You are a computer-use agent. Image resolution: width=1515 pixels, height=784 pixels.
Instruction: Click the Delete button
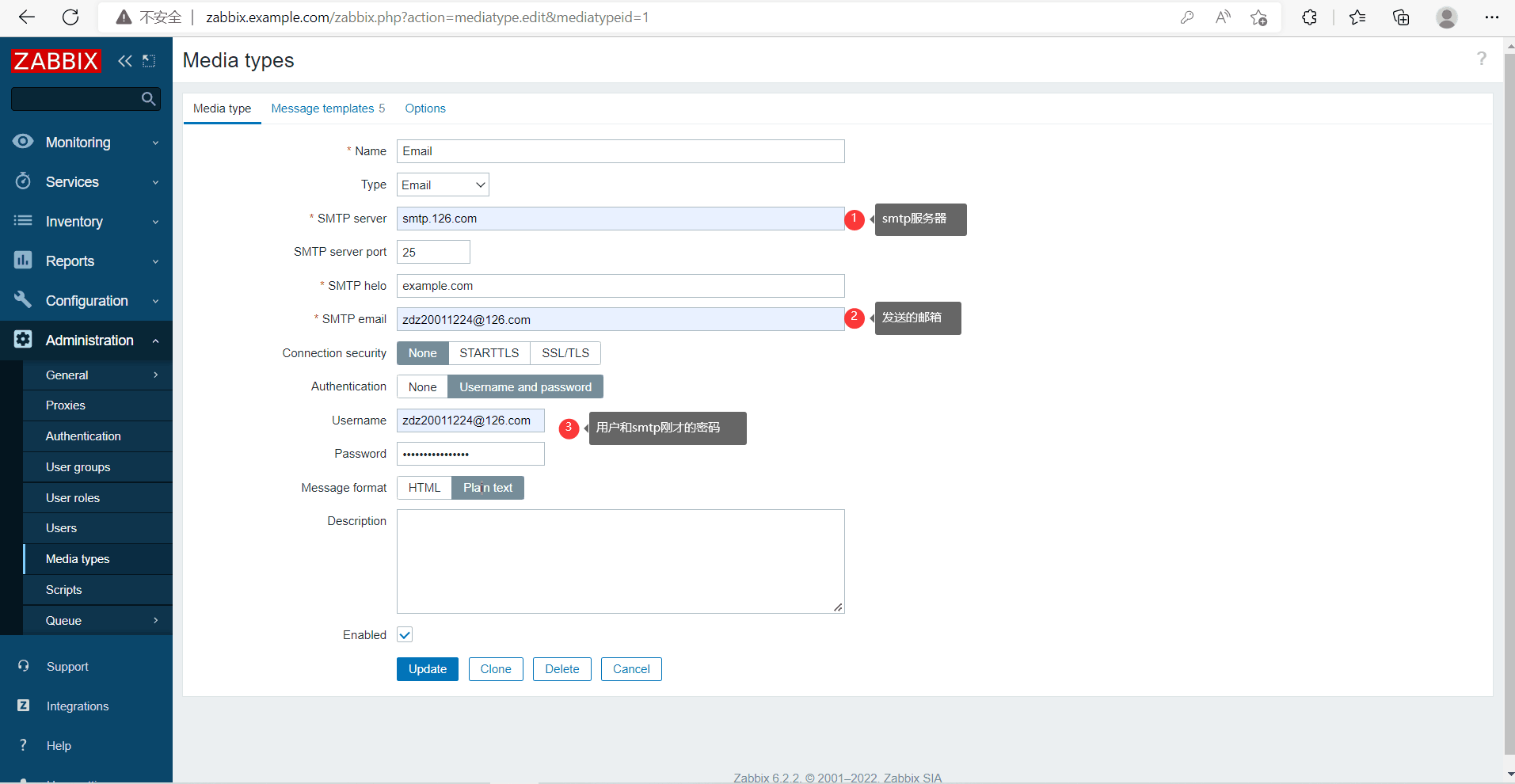562,669
